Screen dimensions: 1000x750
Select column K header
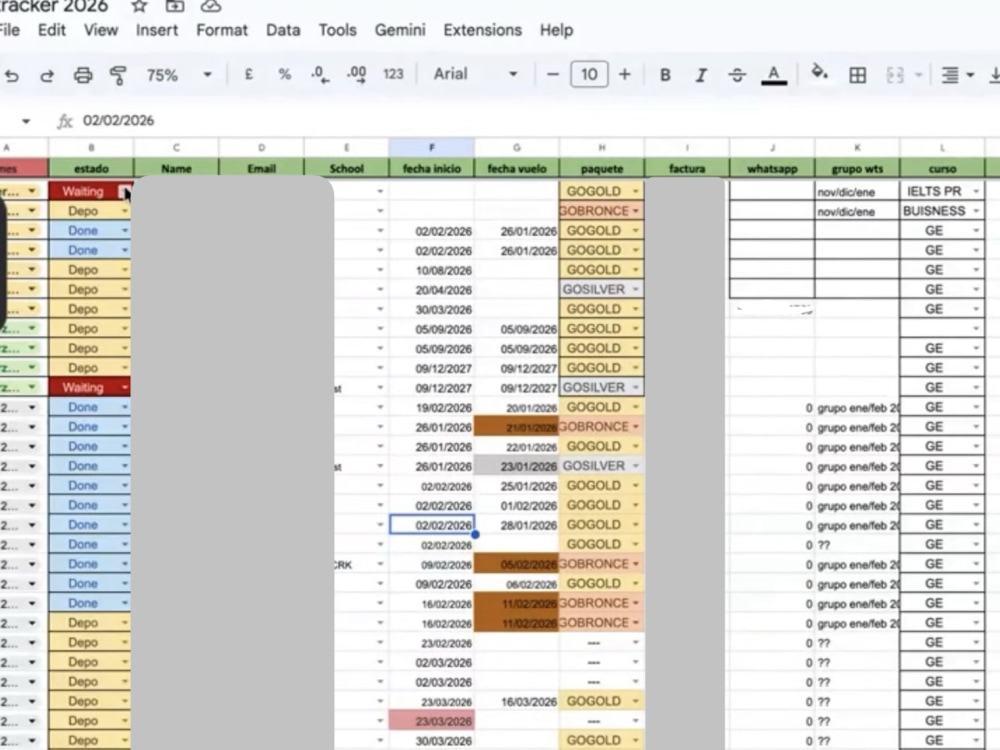click(857, 147)
